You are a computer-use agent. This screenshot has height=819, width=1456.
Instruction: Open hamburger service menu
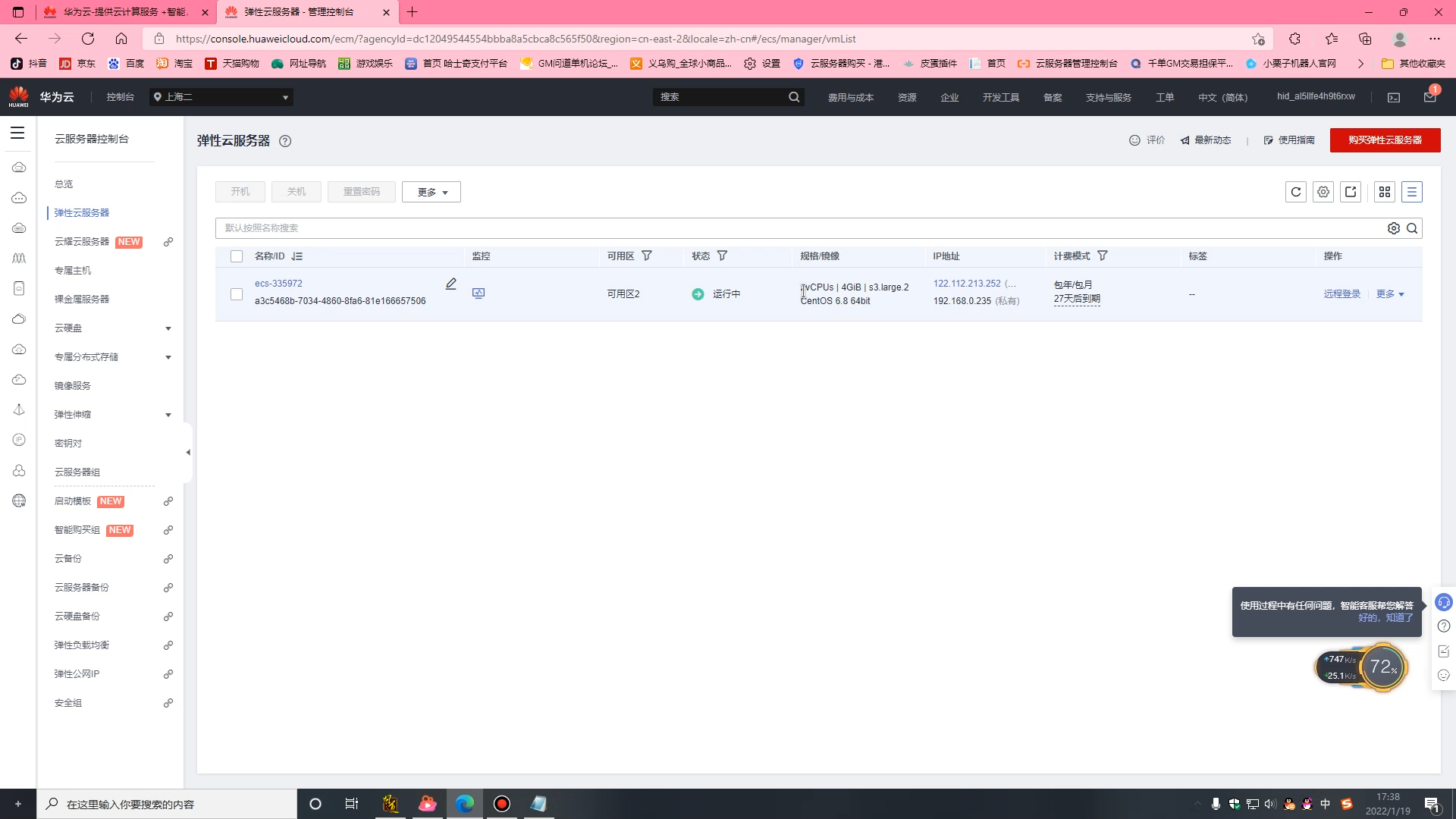17,133
